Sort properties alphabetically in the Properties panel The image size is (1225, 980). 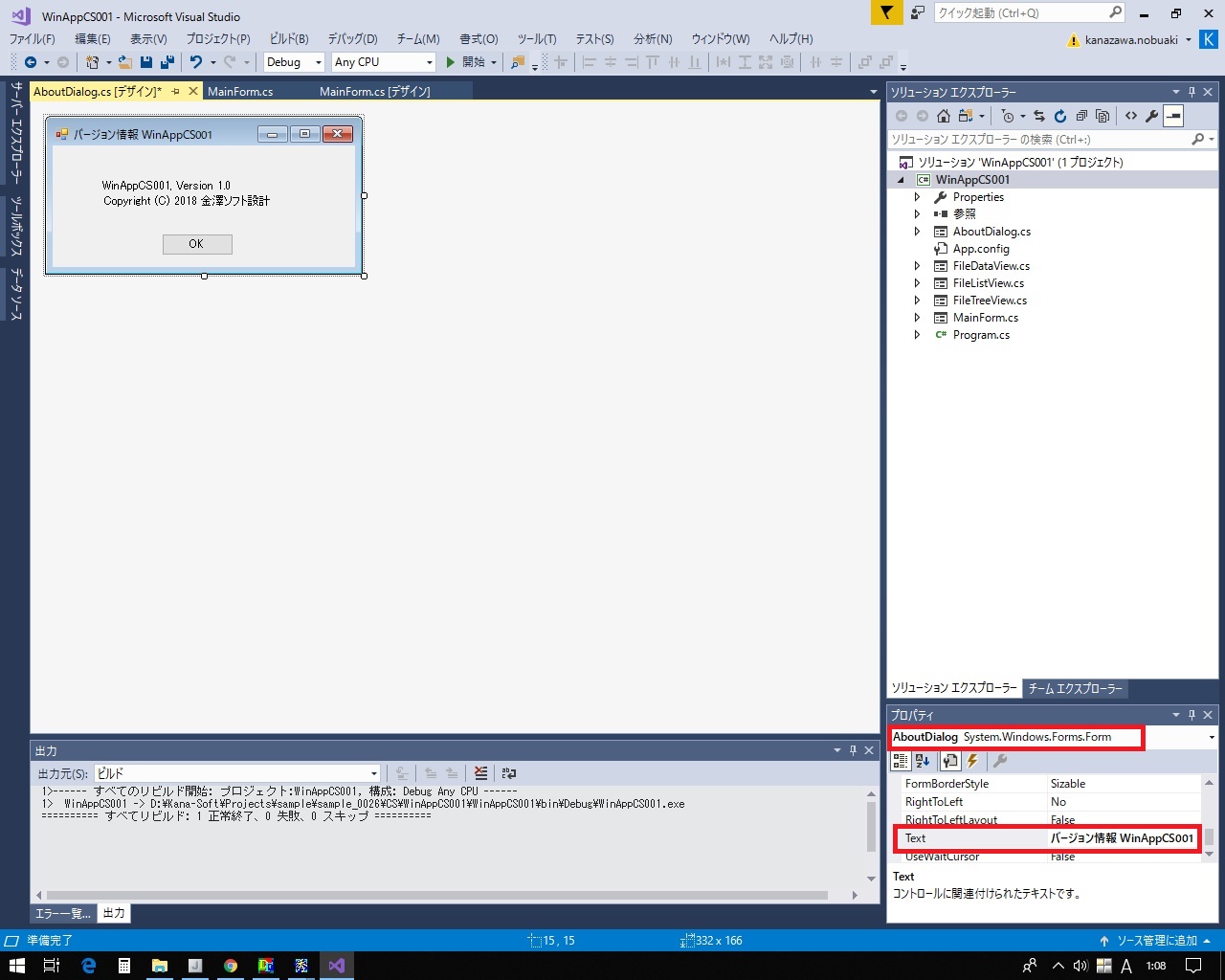click(923, 761)
